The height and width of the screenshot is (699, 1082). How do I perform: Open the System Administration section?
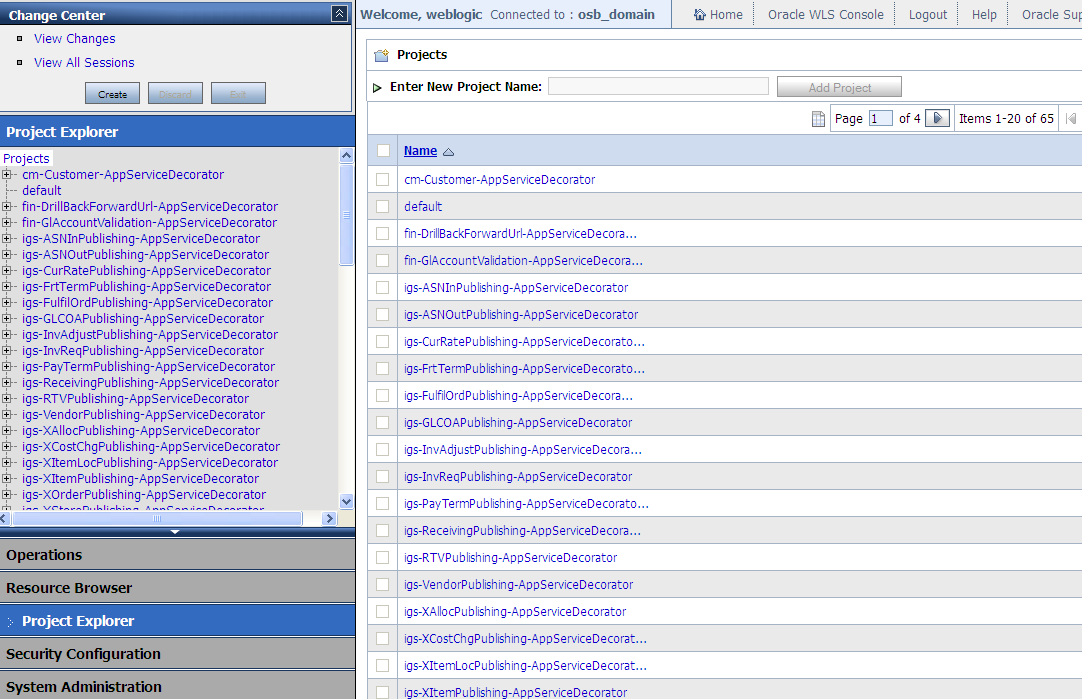pos(177,687)
